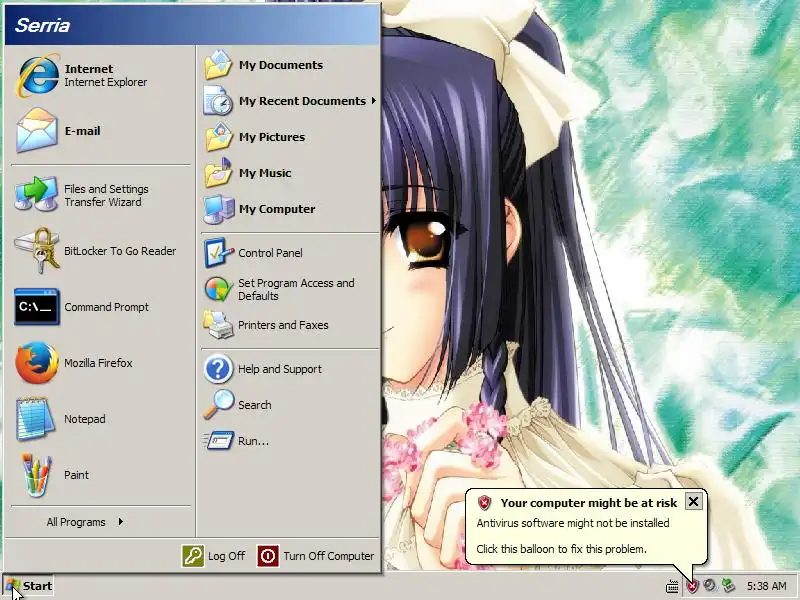
Task: Click 'Your computer might be at risk' title
Action: pyautogui.click(x=589, y=503)
